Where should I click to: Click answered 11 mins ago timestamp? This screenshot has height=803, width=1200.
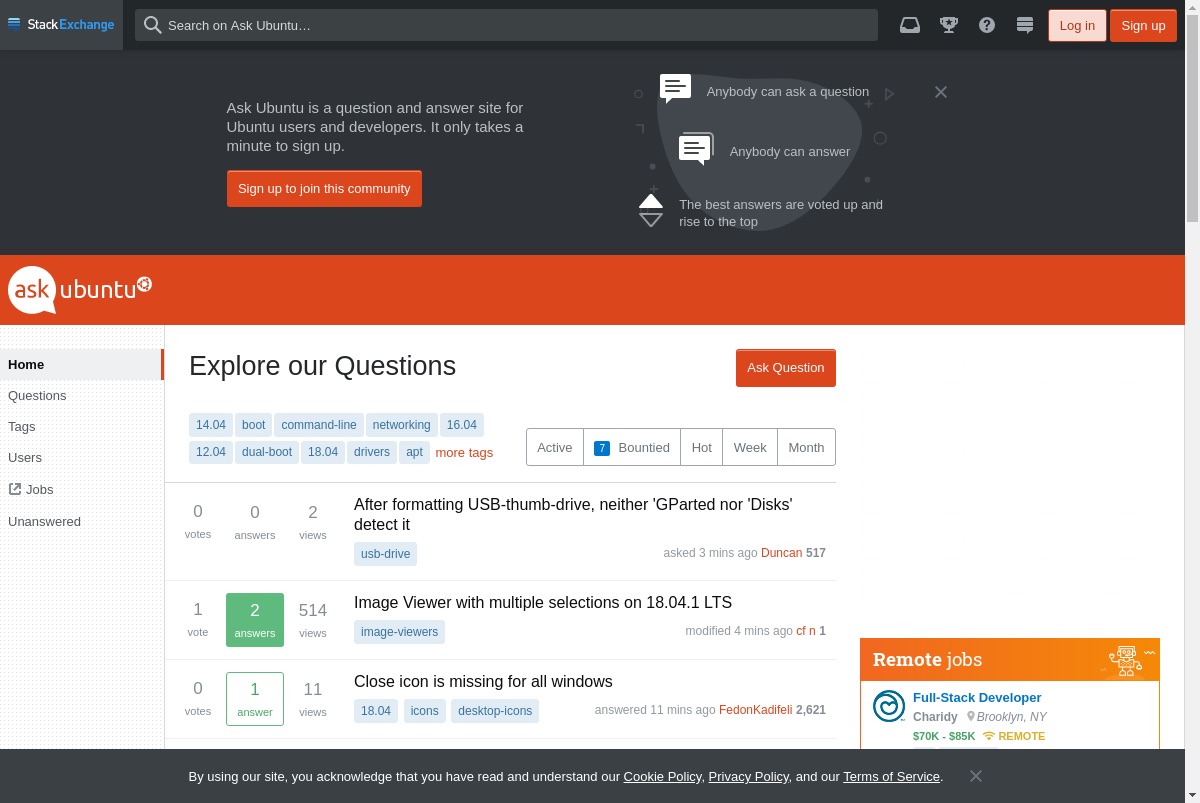(655, 710)
